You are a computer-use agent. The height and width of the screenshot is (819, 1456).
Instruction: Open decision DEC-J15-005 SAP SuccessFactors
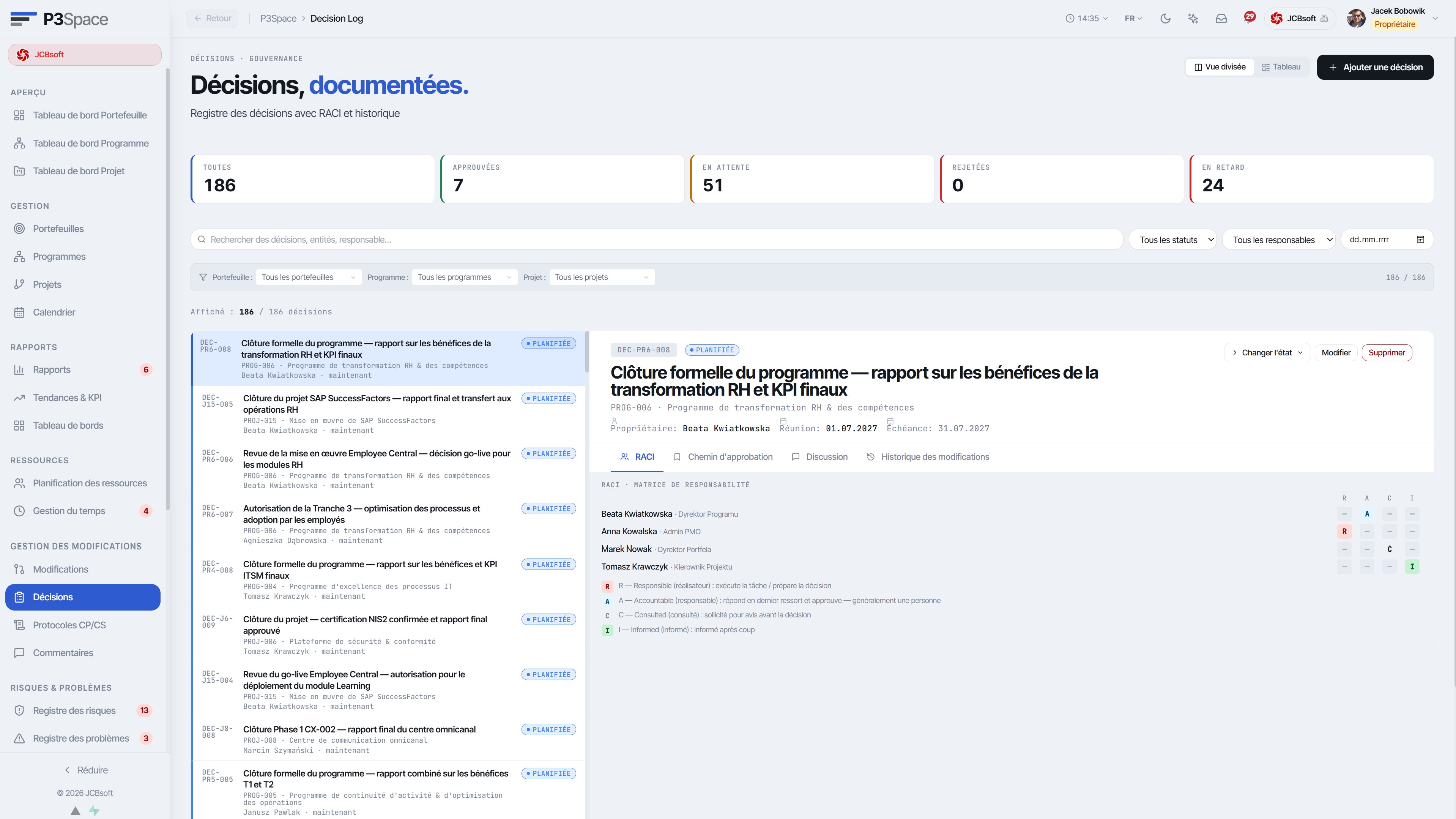pyautogui.click(x=388, y=414)
